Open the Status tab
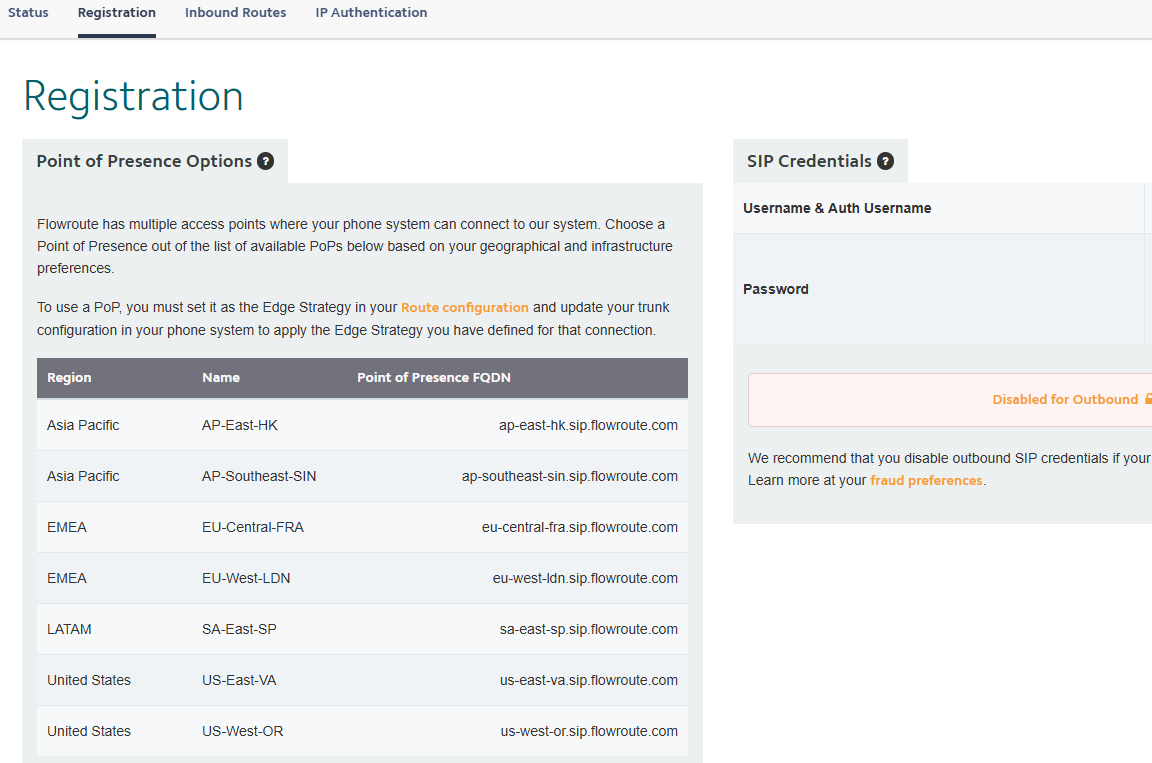 (28, 13)
